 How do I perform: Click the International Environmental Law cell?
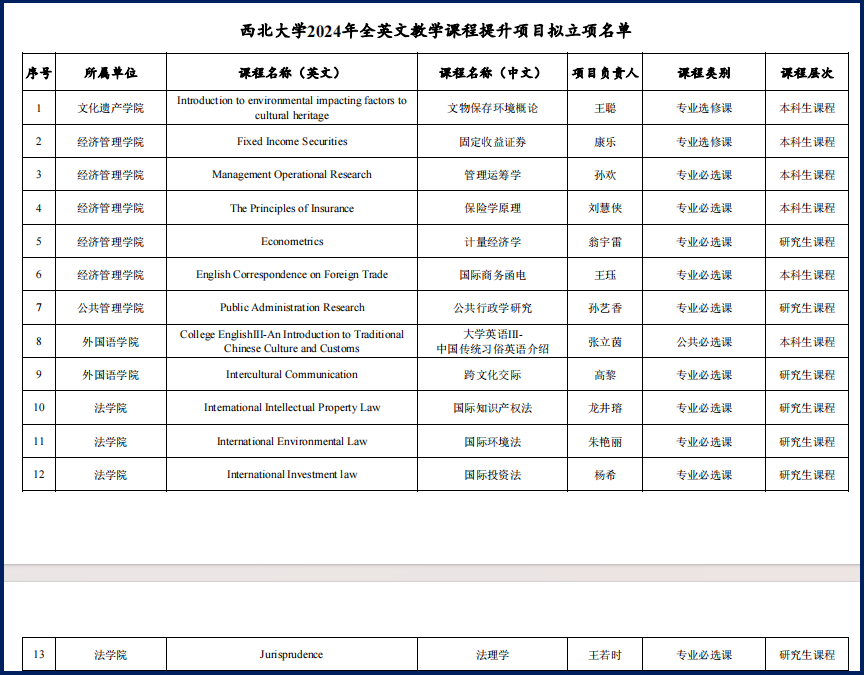pyautogui.click(x=291, y=442)
